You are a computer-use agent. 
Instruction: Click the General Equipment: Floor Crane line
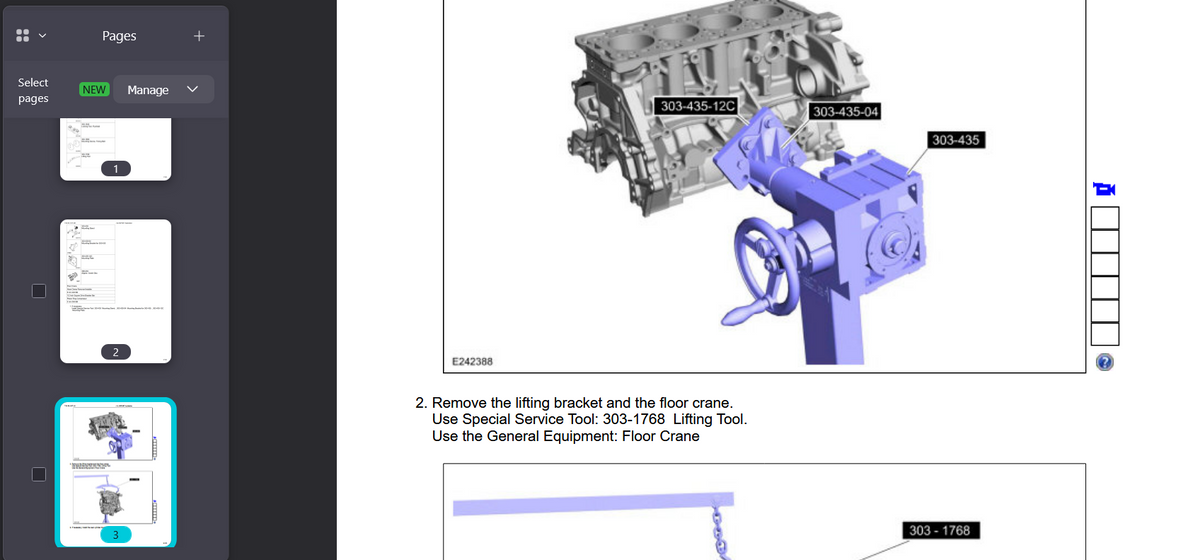point(566,436)
